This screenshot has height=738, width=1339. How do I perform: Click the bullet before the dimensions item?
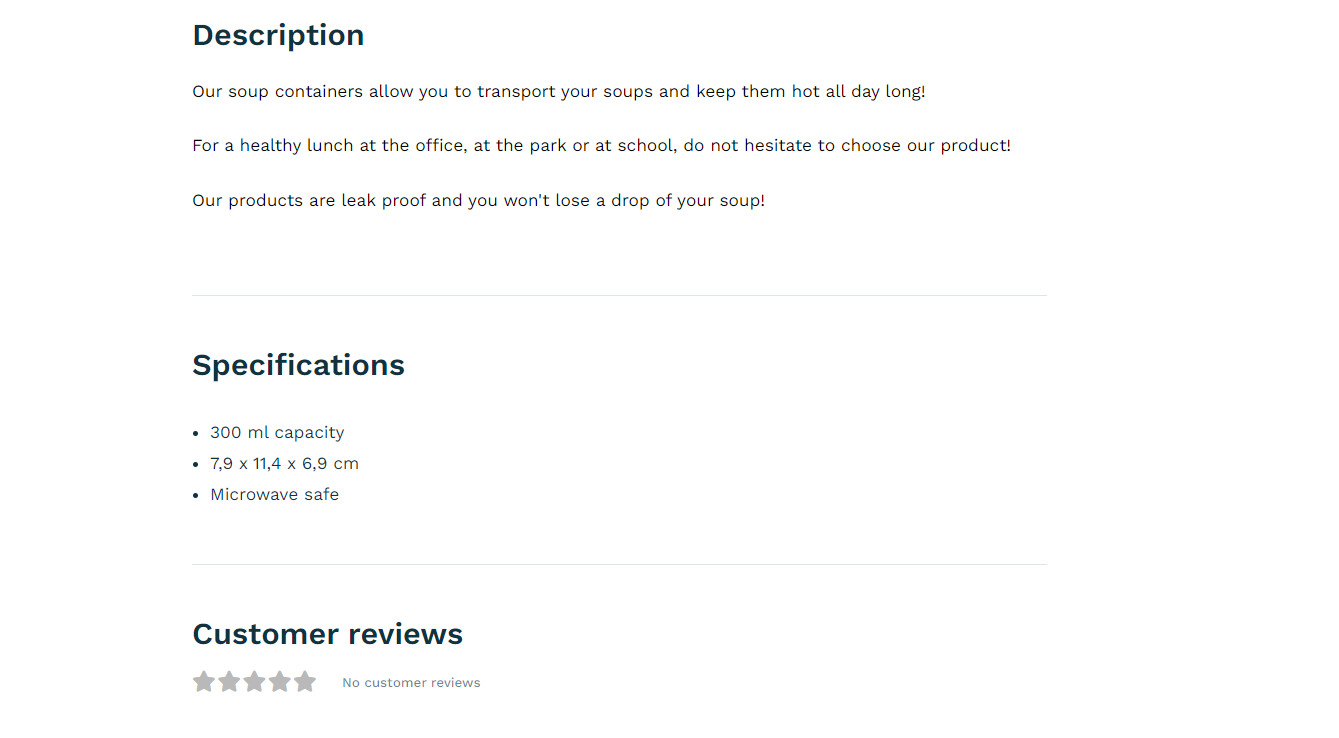pyautogui.click(x=196, y=465)
